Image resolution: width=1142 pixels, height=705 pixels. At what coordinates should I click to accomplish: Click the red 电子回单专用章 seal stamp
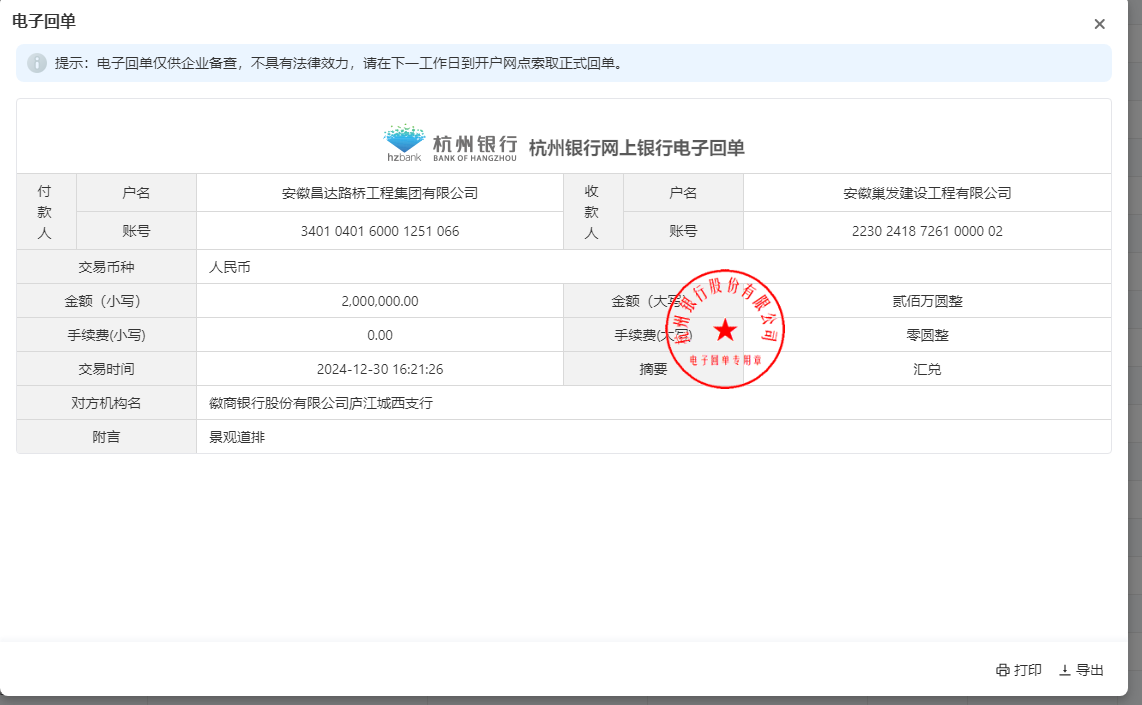tap(725, 329)
